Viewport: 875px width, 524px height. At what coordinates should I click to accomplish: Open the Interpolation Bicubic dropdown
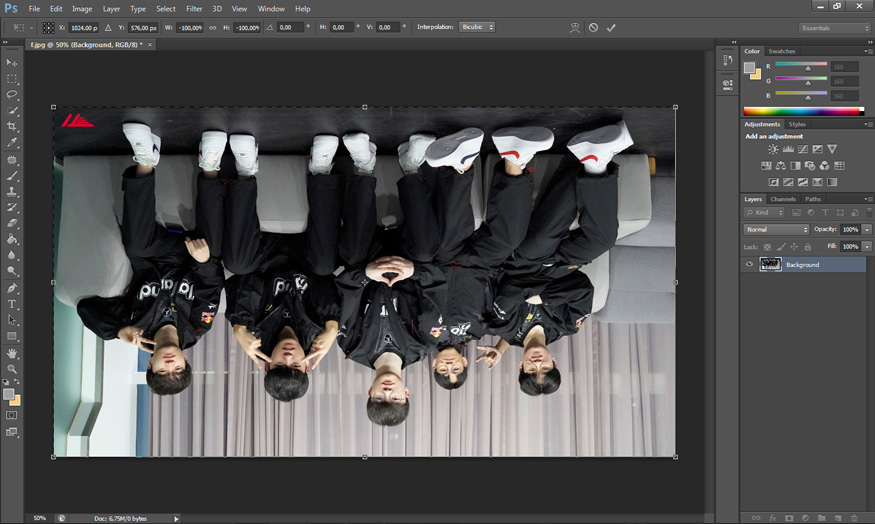476,28
